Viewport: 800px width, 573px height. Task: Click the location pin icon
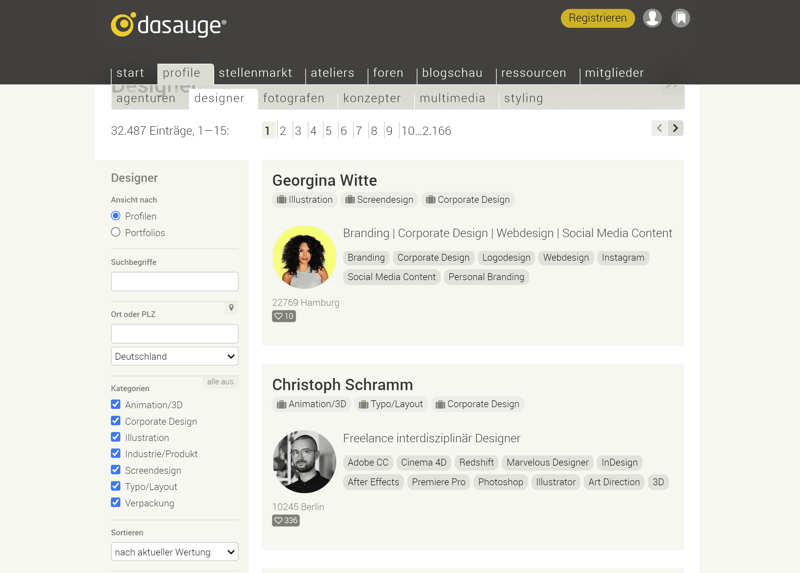[x=231, y=308]
